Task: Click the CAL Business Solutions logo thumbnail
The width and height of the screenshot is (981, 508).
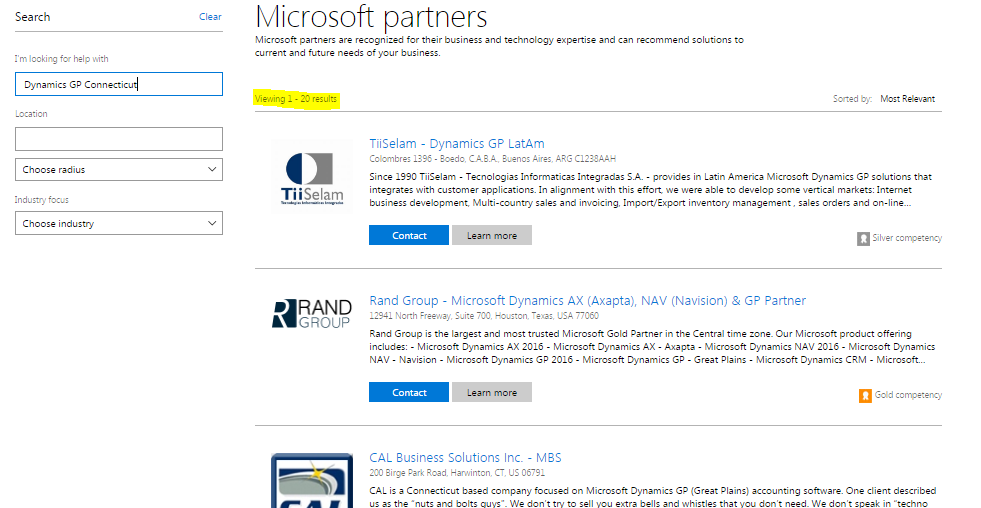Action: click(x=312, y=480)
